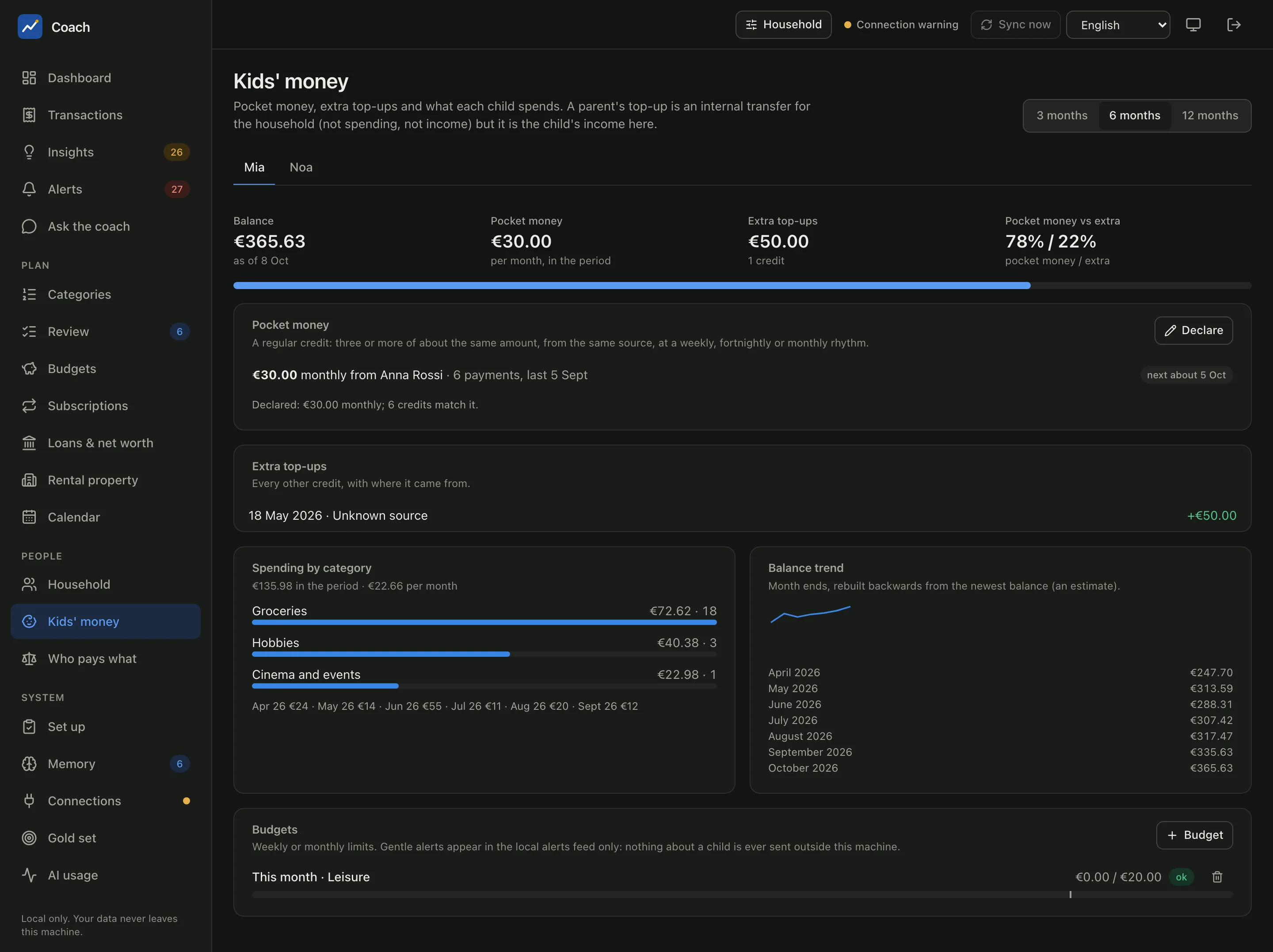
Task: Open Gold set page
Action: pos(105,838)
